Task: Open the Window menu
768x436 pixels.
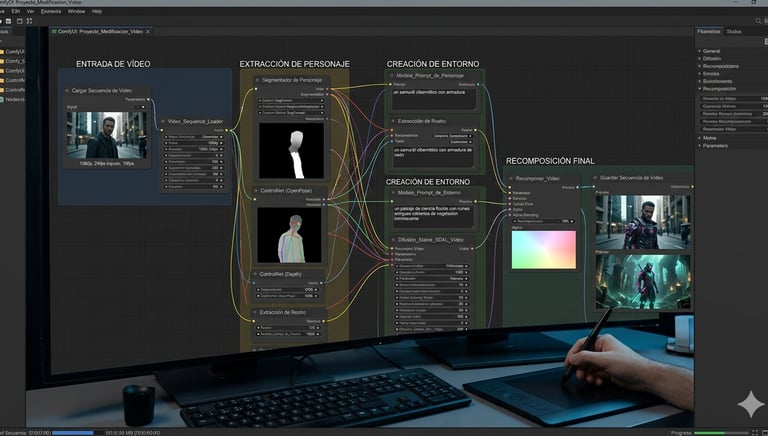Action: pyautogui.click(x=76, y=11)
